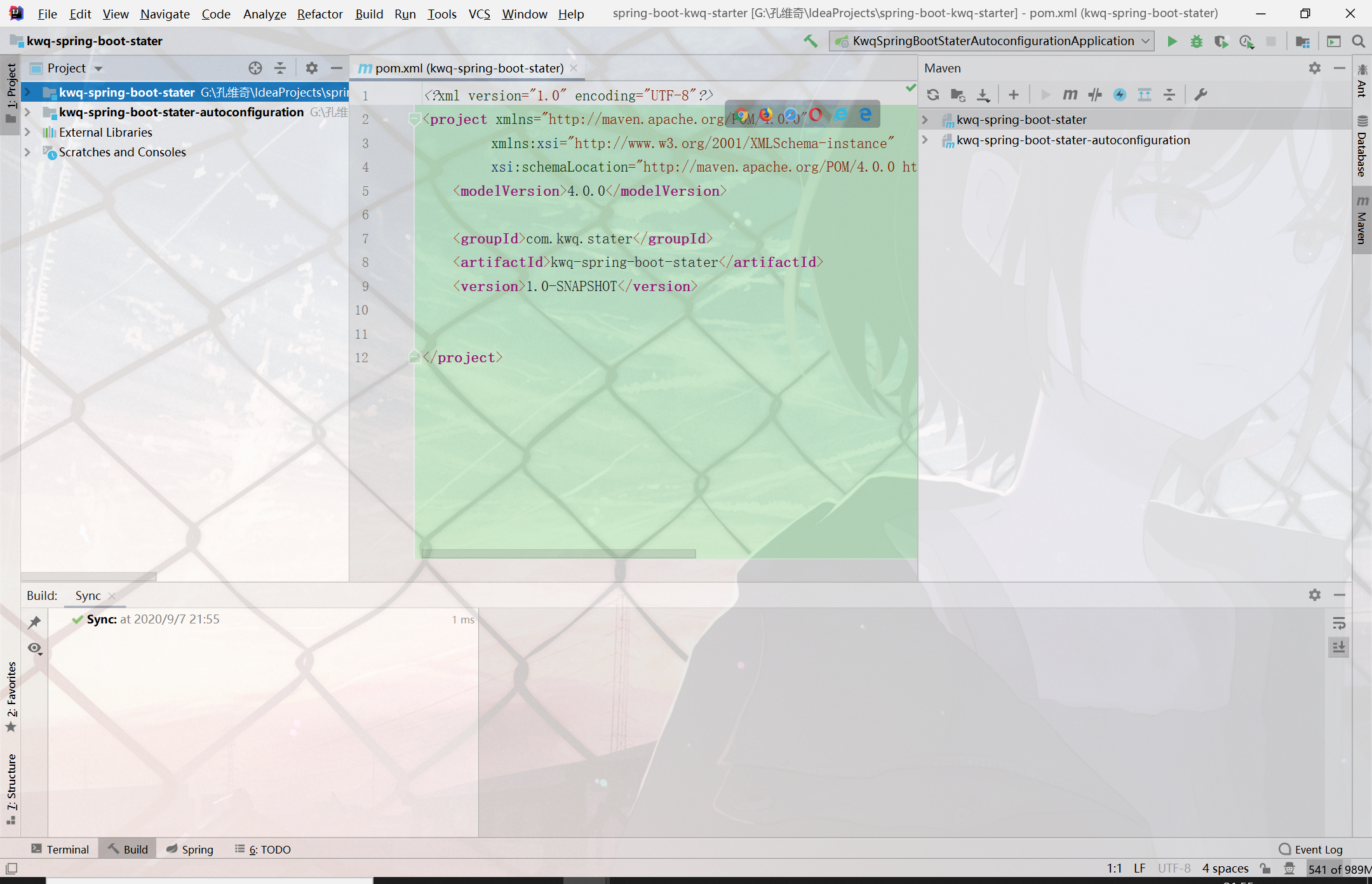
Task: Click the Reimport All Maven Projects icon
Action: click(x=932, y=95)
